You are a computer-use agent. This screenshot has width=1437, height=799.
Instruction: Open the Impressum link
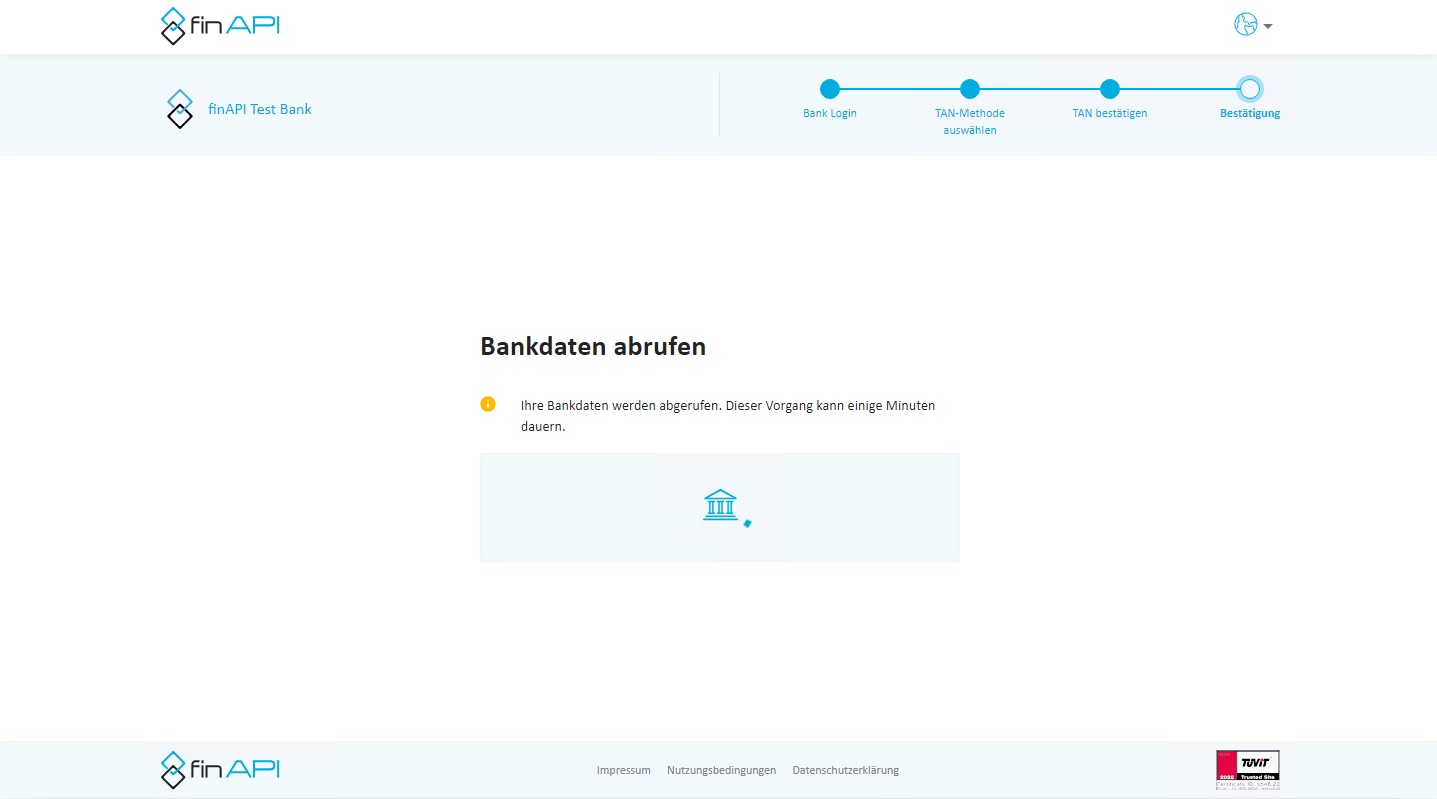click(x=623, y=770)
